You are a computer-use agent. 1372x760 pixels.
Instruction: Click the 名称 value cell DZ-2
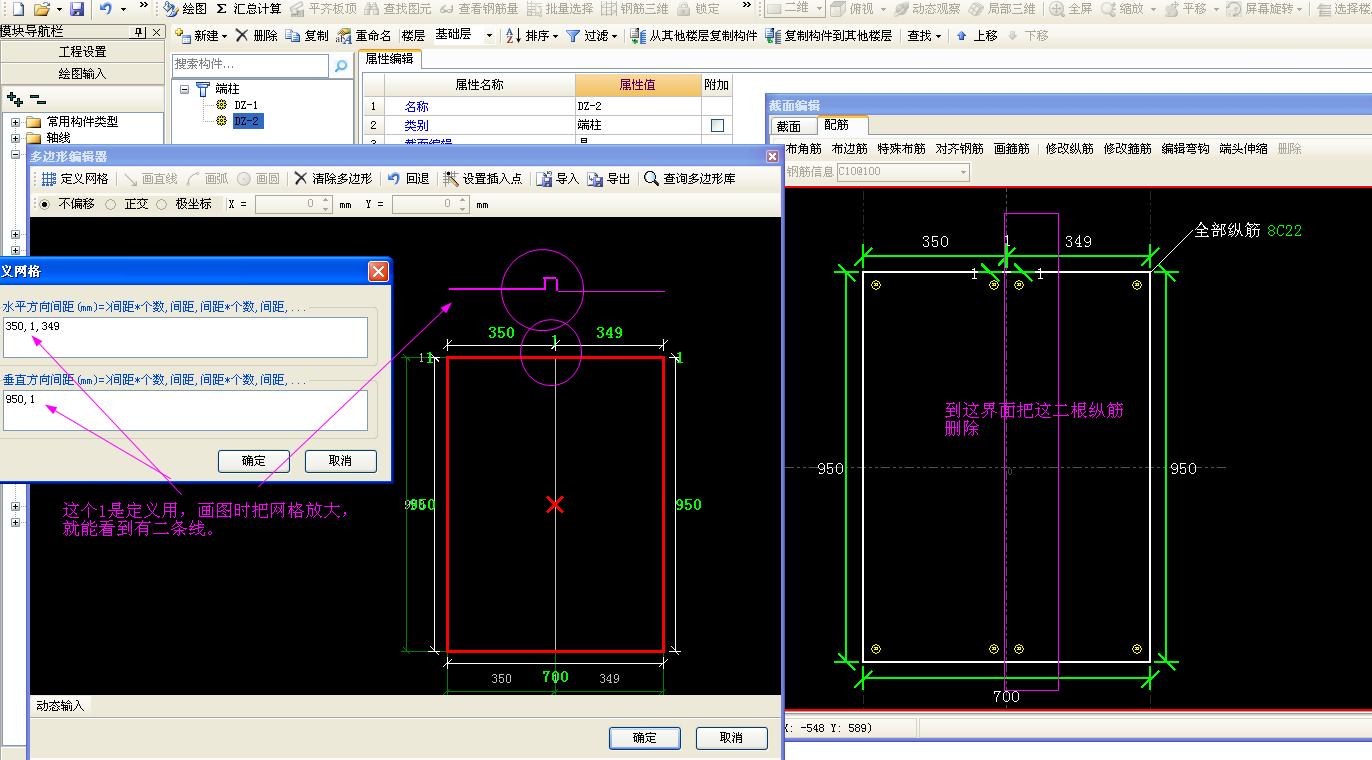[638, 106]
